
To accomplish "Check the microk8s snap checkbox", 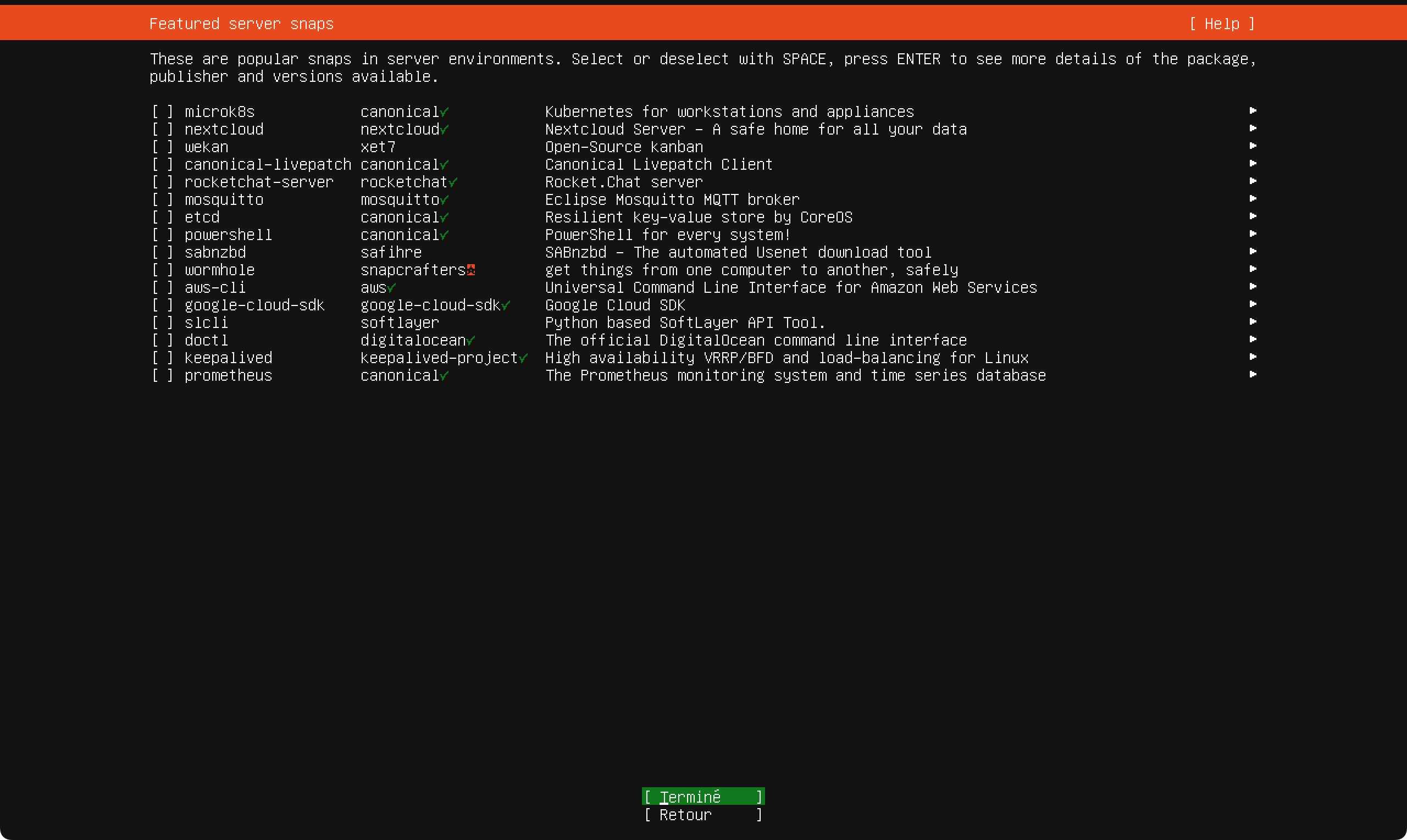I will pos(163,112).
